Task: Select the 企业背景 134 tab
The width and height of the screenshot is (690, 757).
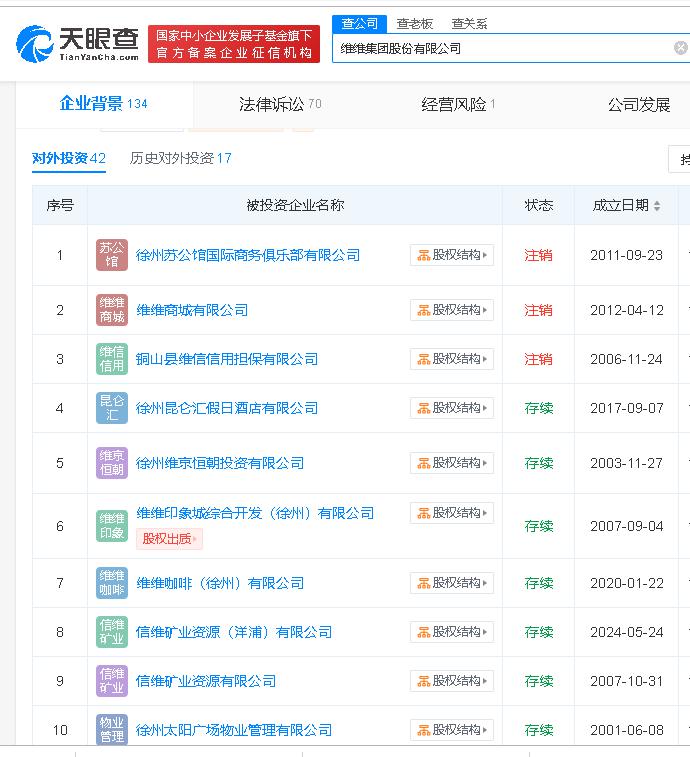Action: click(x=104, y=104)
